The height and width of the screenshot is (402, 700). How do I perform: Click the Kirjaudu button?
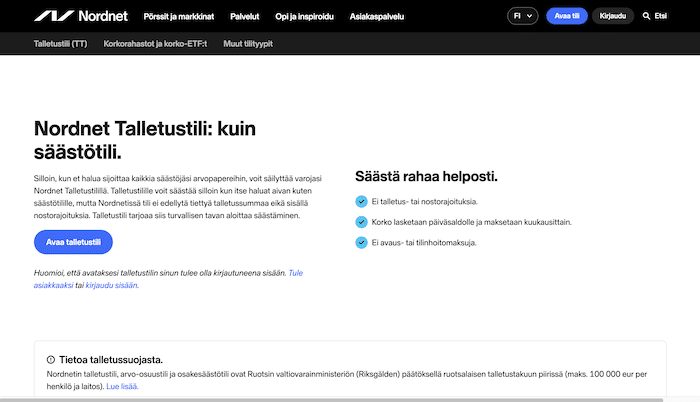(x=612, y=16)
